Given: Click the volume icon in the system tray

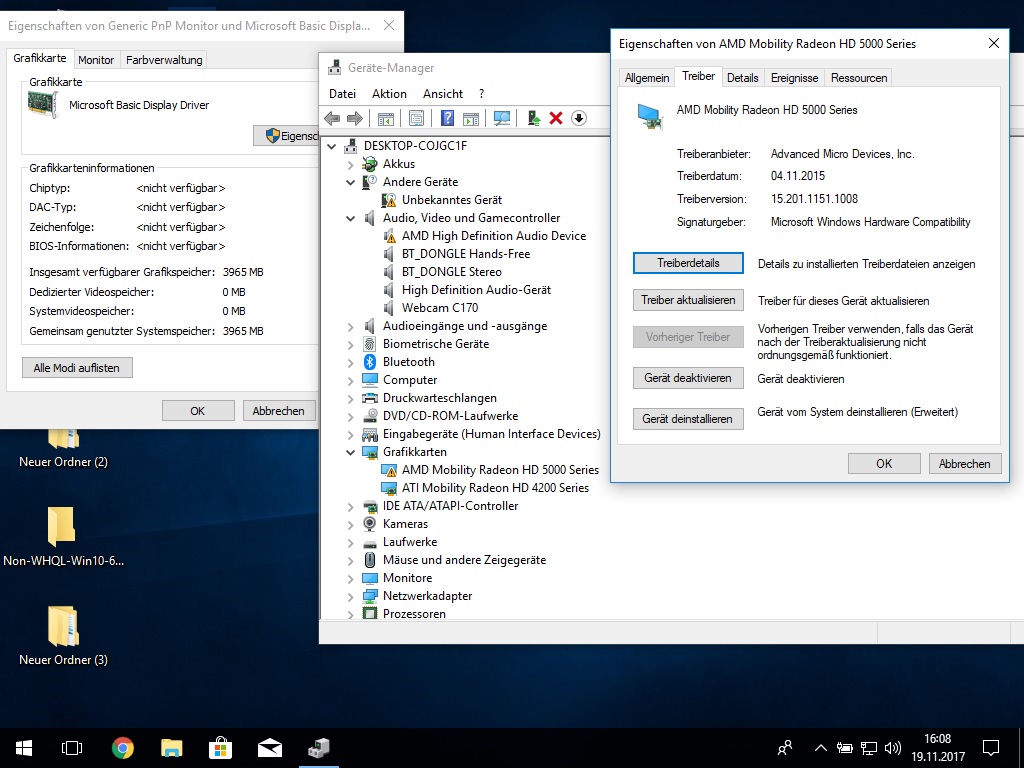Looking at the screenshot, I should [x=893, y=748].
